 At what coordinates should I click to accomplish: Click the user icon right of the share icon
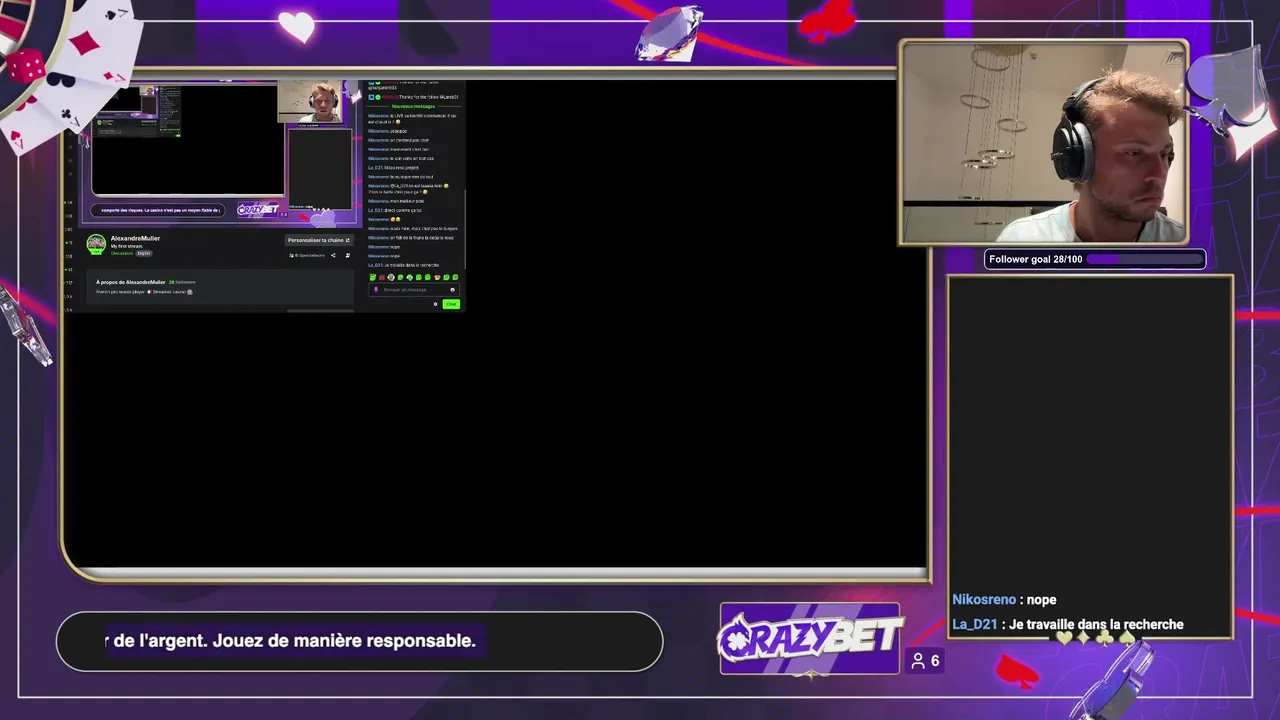(x=347, y=255)
